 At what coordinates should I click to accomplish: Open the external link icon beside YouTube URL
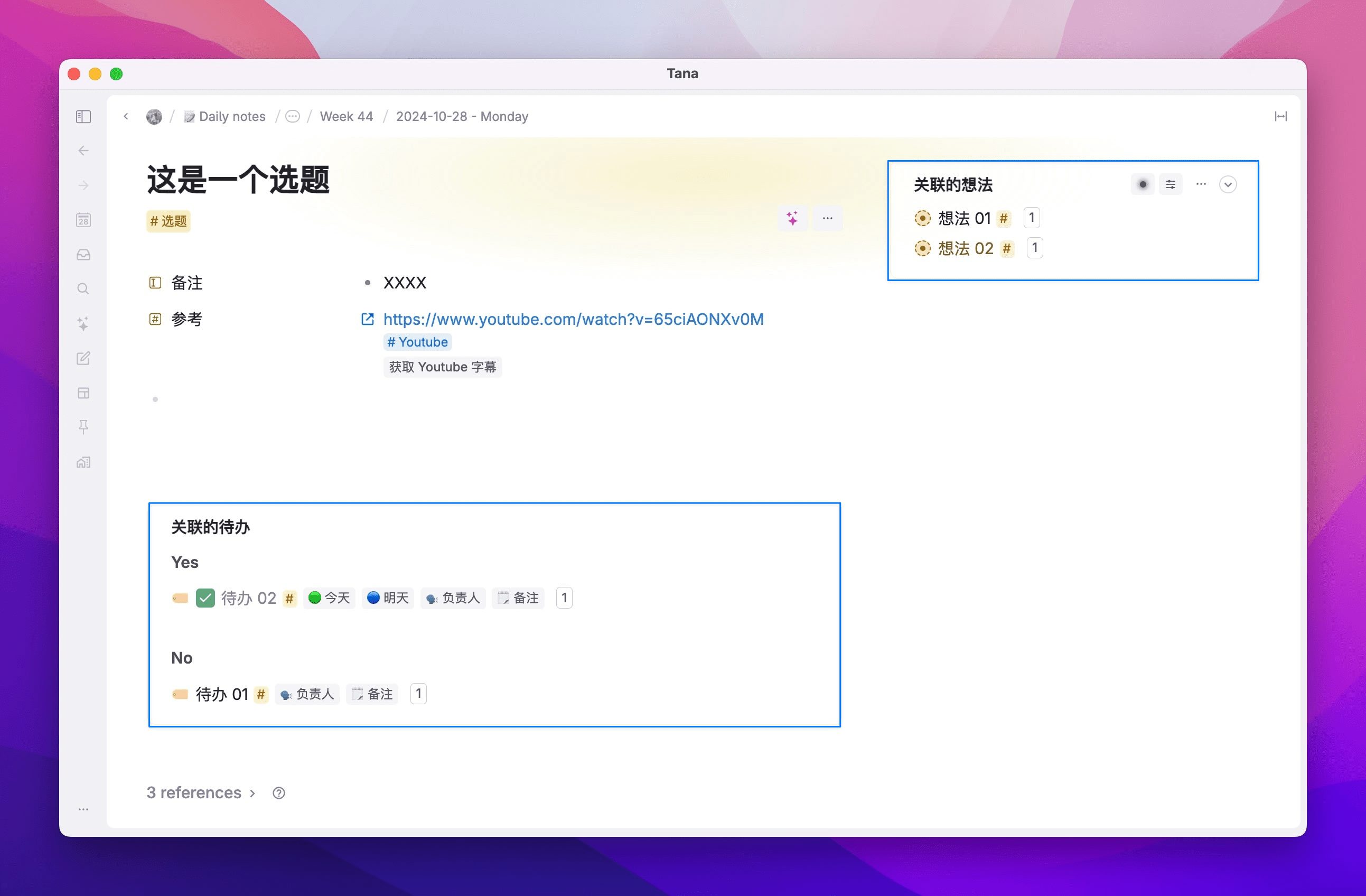click(x=367, y=319)
